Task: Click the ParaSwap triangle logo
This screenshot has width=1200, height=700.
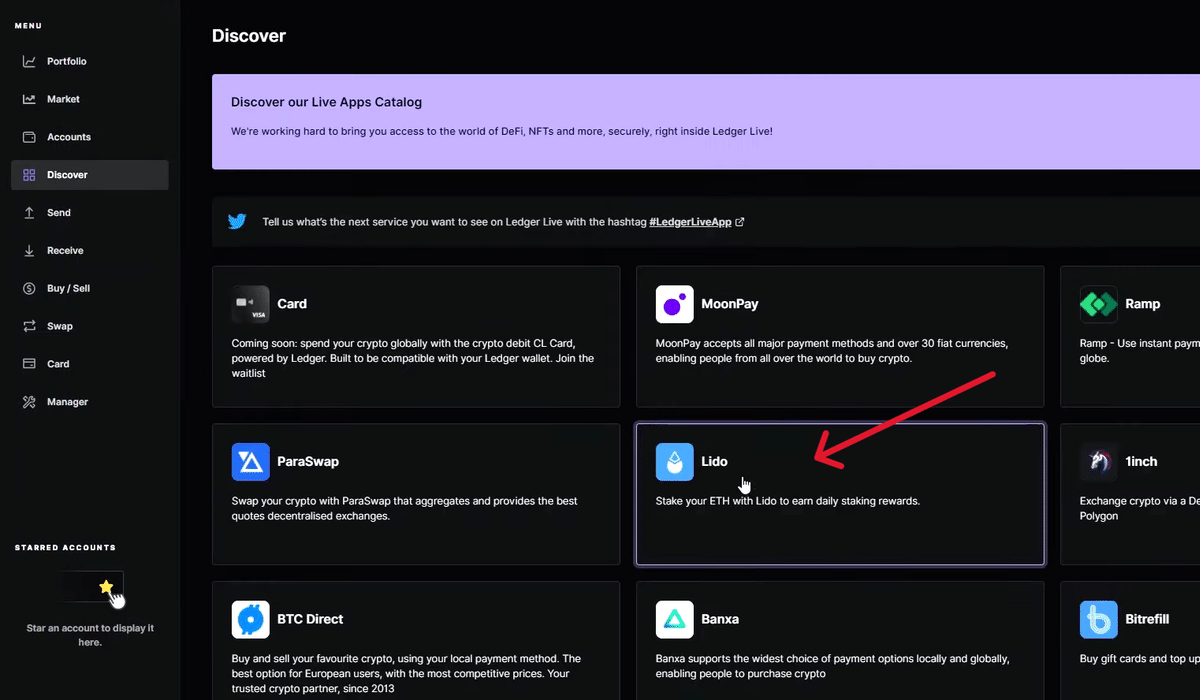Action: click(x=251, y=462)
